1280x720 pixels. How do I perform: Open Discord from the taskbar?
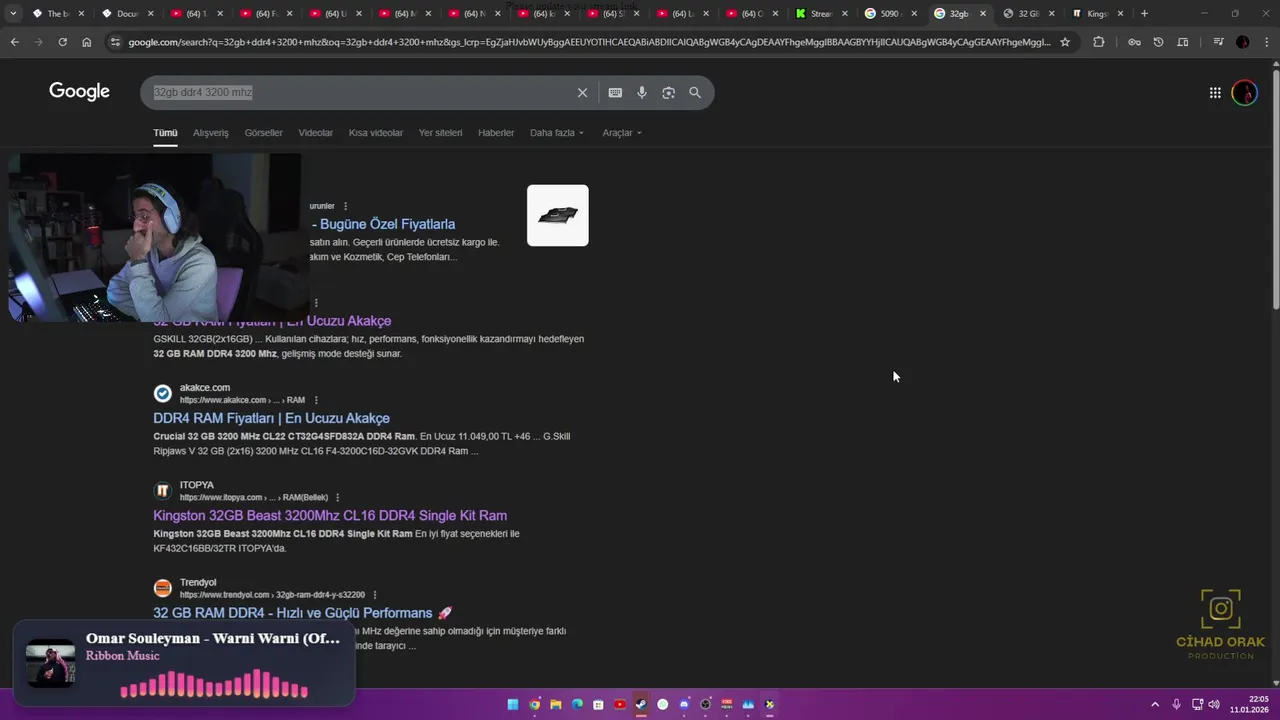[684, 704]
